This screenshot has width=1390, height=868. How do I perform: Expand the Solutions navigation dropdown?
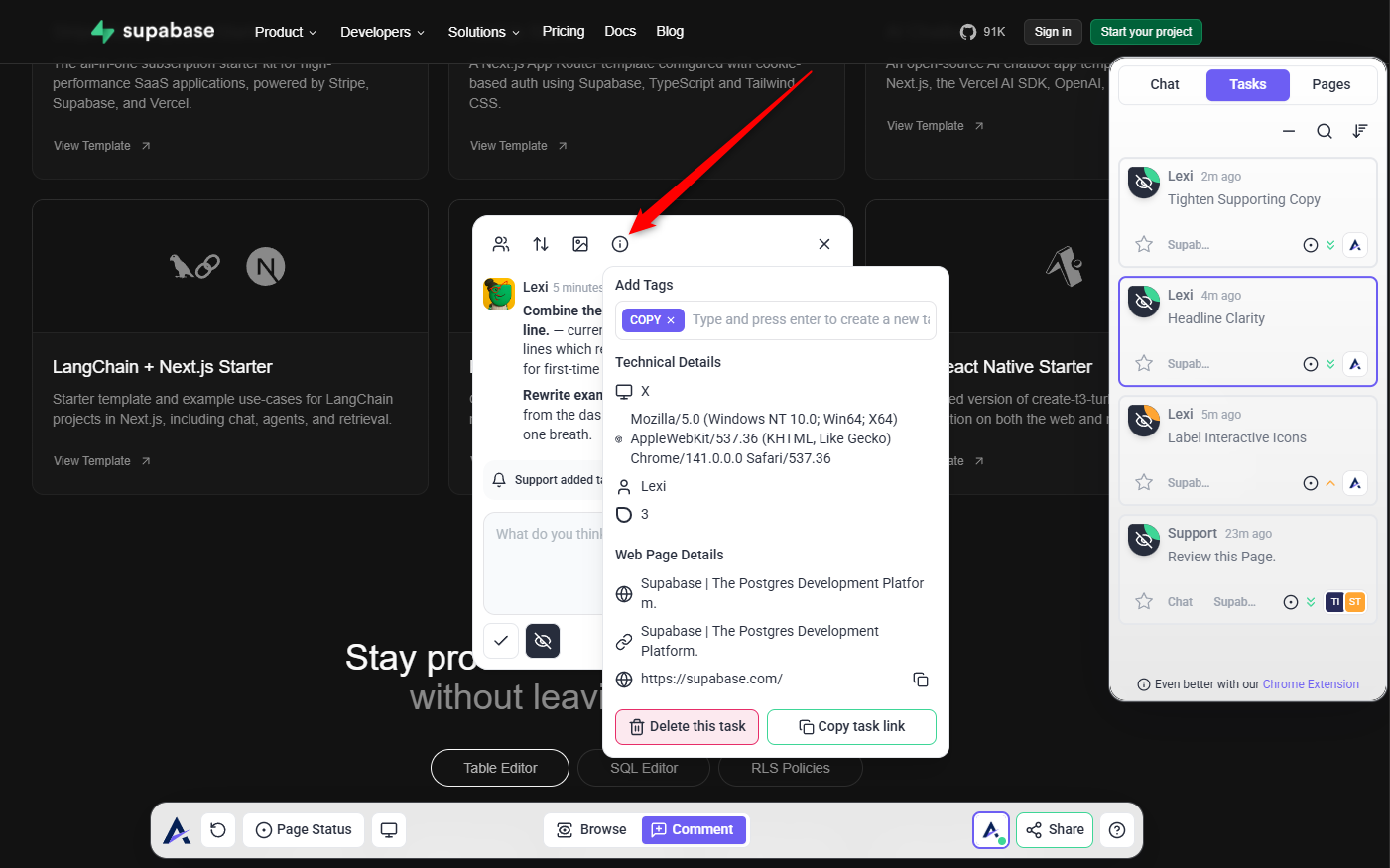tap(483, 32)
